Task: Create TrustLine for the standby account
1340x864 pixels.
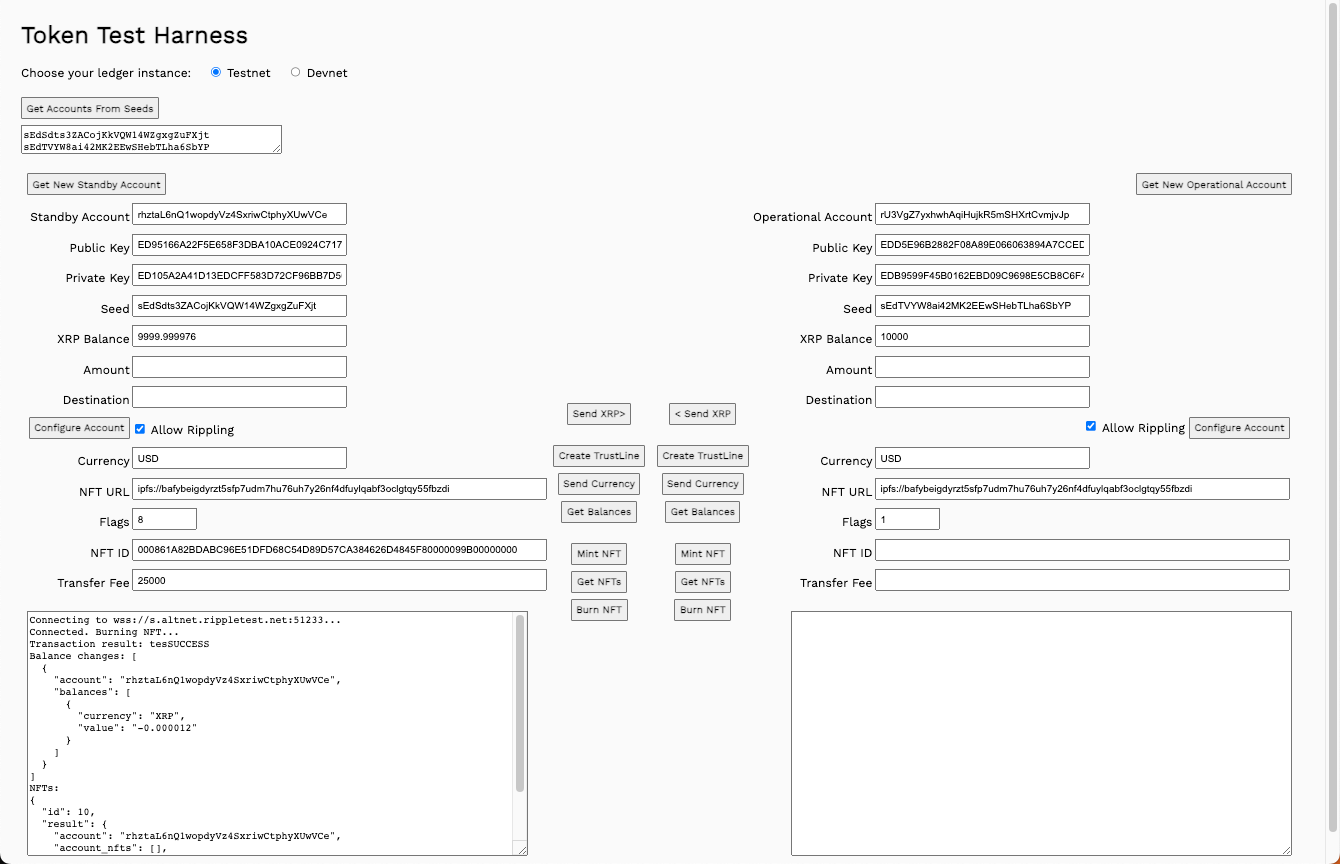Action: (x=598, y=456)
